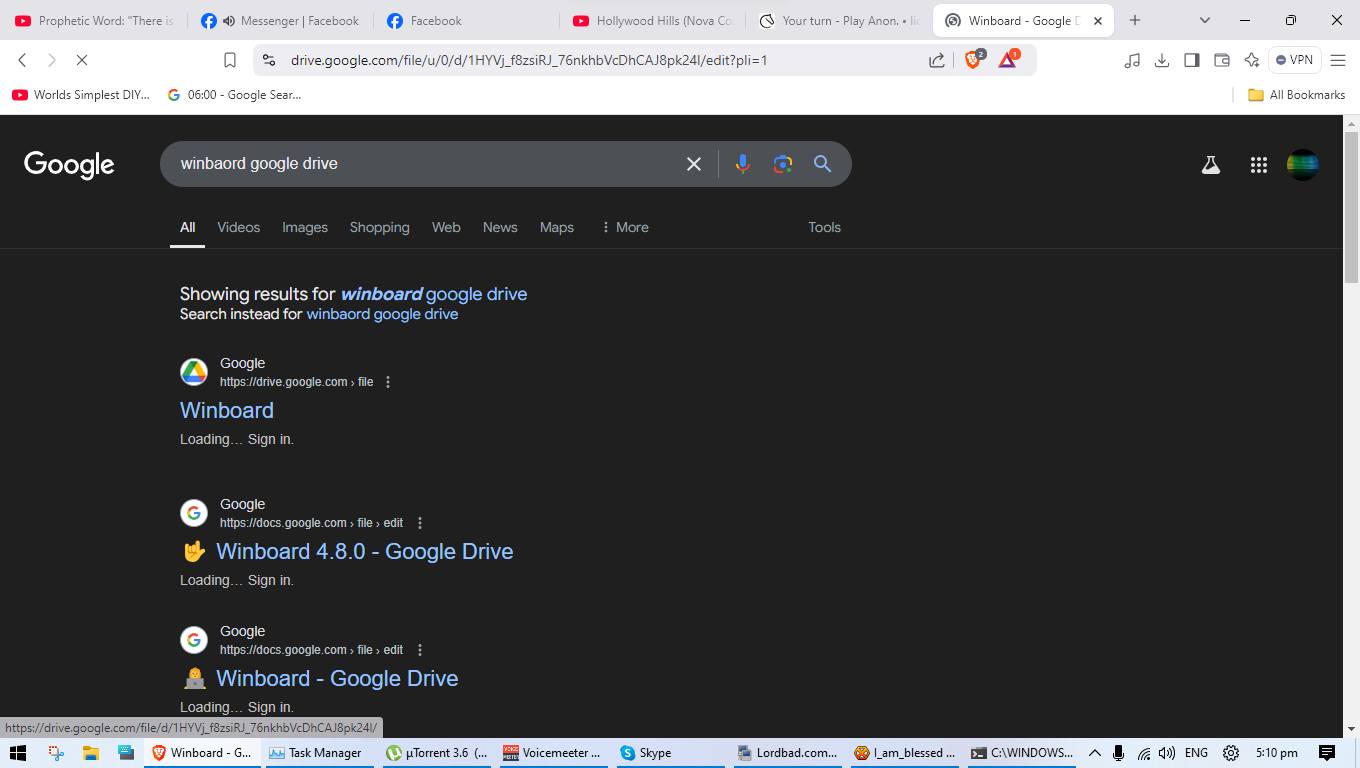Toggle the VPN button
The image size is (1360, 768).
pos(1294,60)
